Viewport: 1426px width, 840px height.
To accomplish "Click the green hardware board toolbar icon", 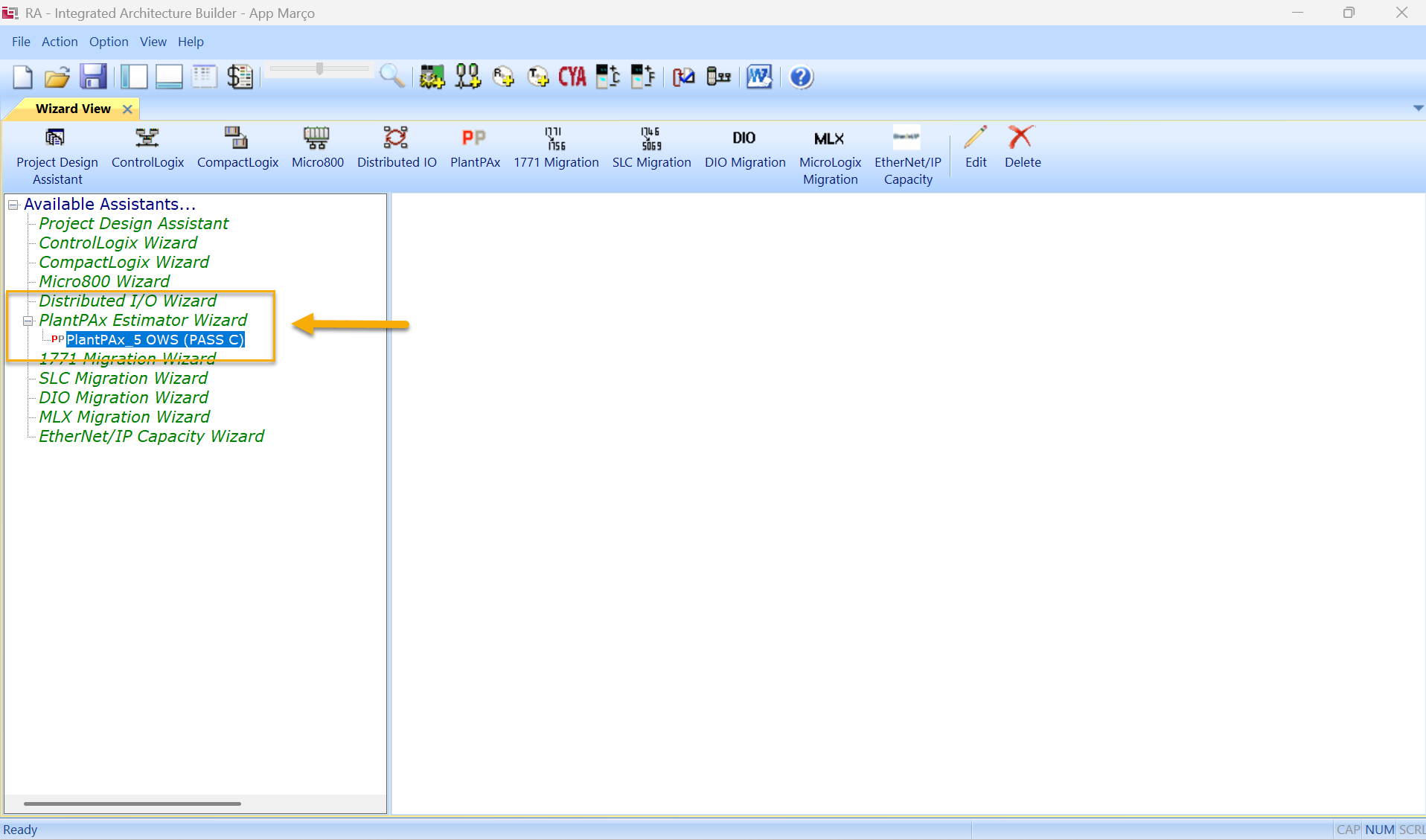I will click(x=432, y=77).
